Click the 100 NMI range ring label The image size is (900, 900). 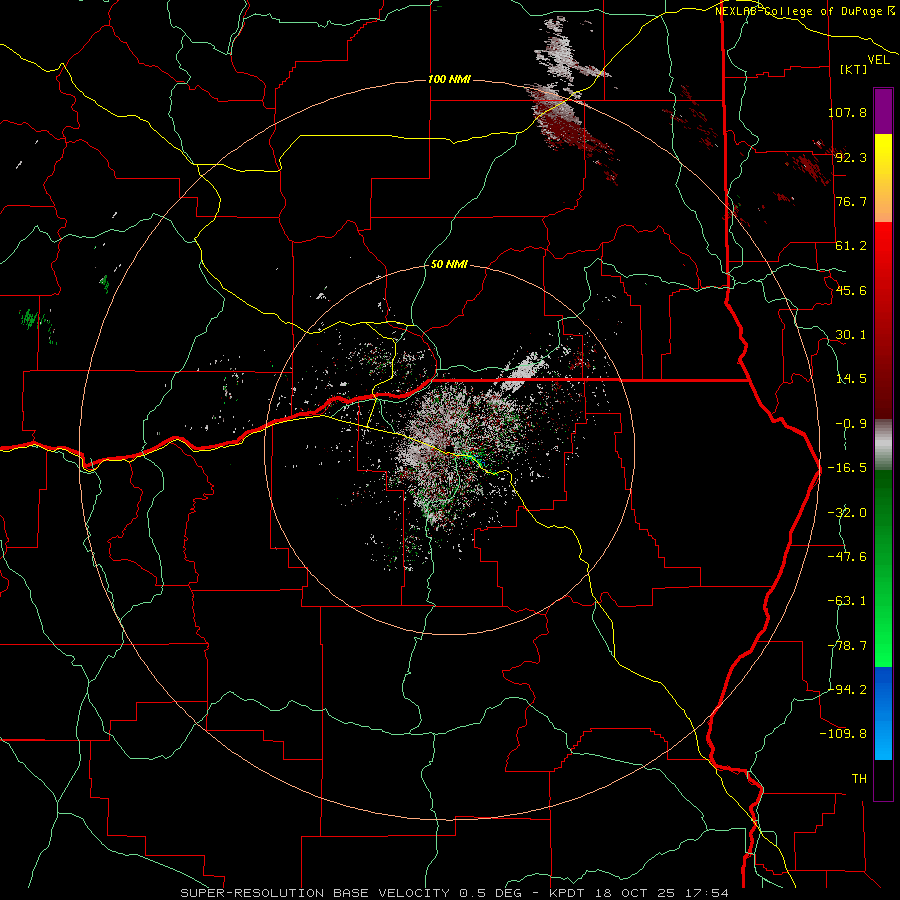click(x=449, y=79)
